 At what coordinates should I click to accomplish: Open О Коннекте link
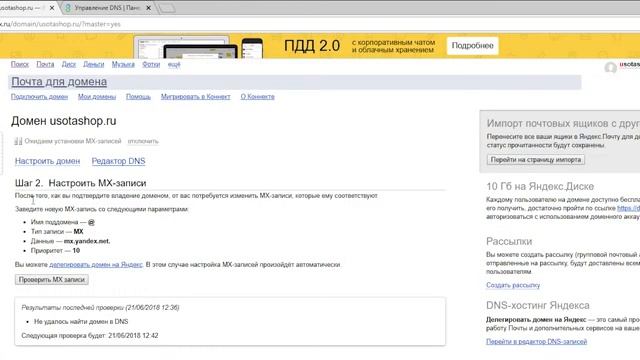(x=257, y=97)
